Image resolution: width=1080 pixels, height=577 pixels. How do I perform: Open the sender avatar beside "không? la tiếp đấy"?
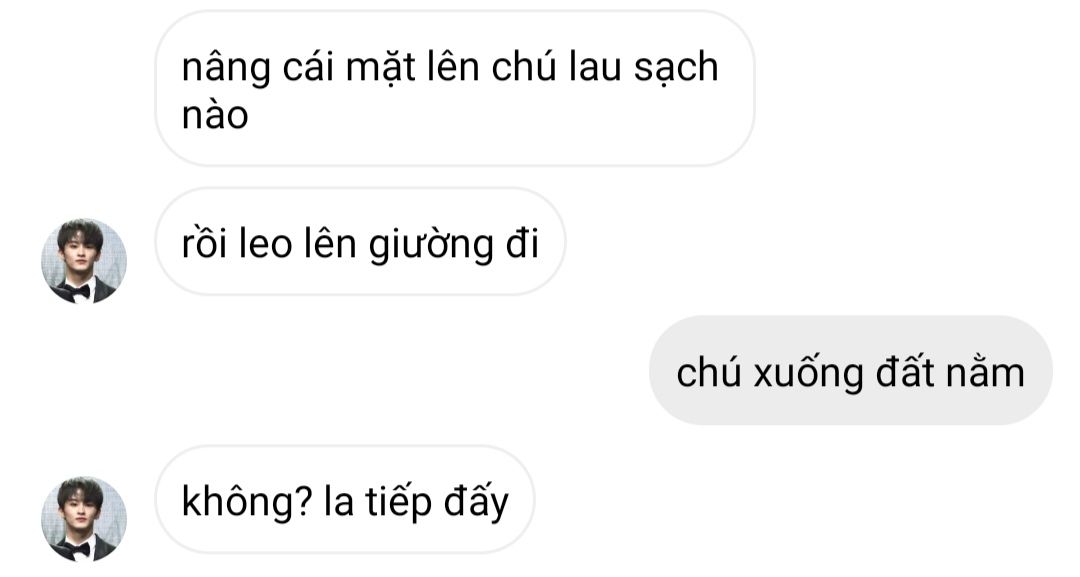click(84, 518)
